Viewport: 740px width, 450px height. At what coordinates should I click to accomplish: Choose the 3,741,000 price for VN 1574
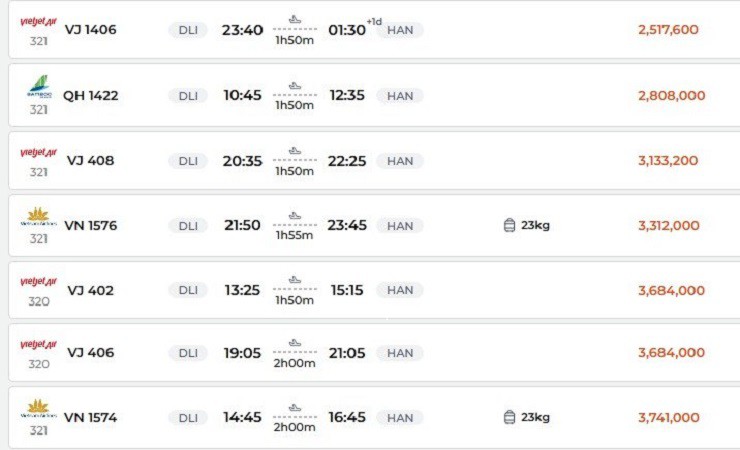[x=669, y=417]
